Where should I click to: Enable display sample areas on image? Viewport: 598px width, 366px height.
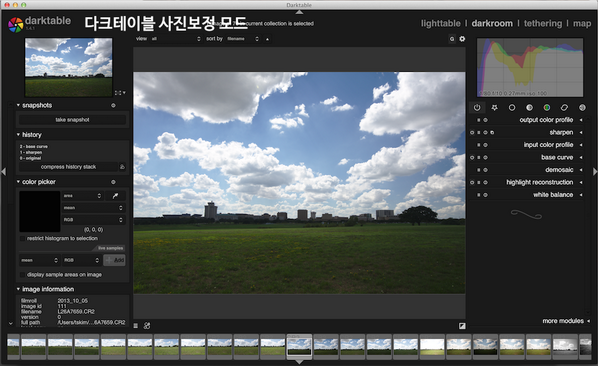tap(22, 275)
